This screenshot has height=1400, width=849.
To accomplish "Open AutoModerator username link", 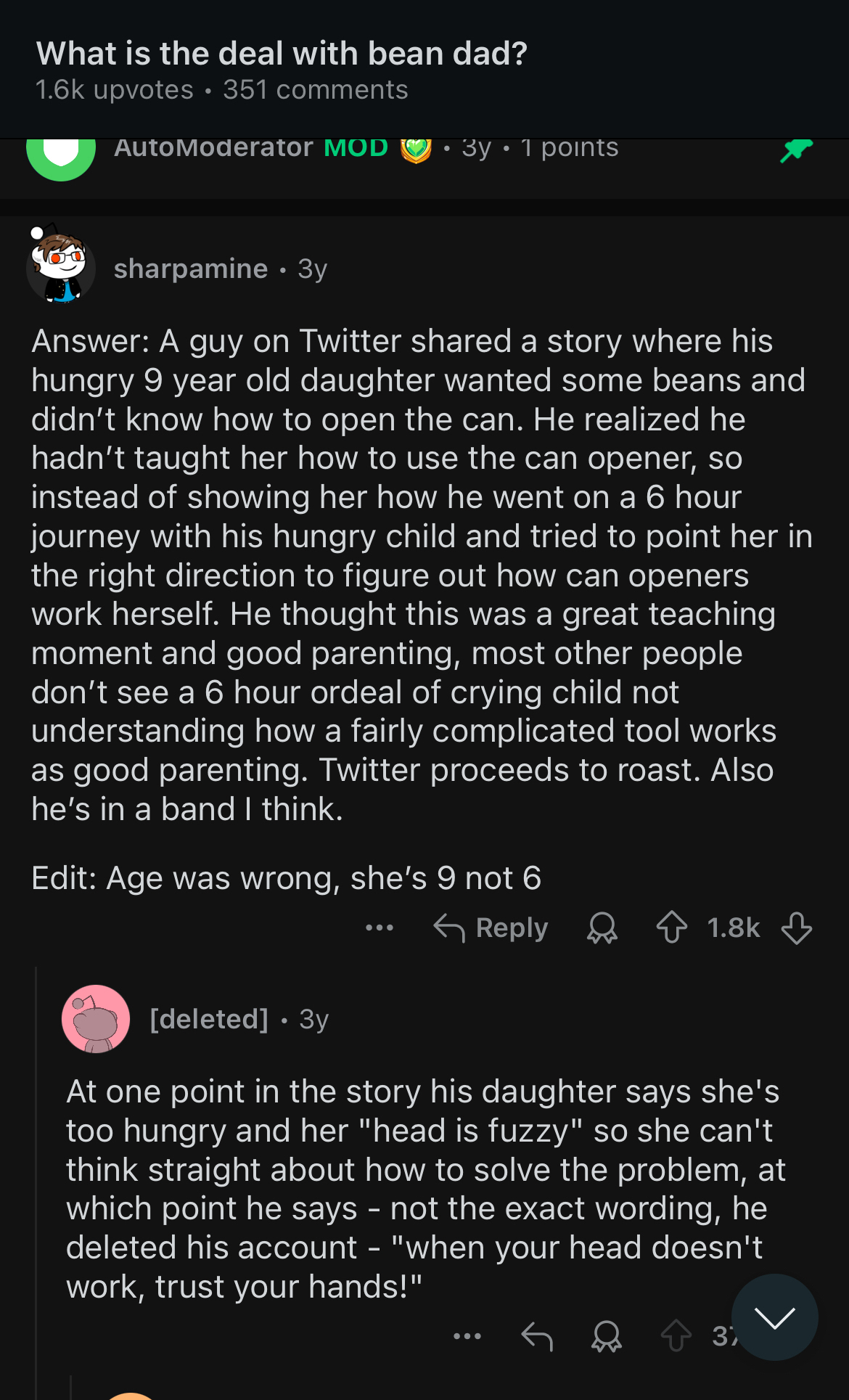I will click(x=213, y=148).
